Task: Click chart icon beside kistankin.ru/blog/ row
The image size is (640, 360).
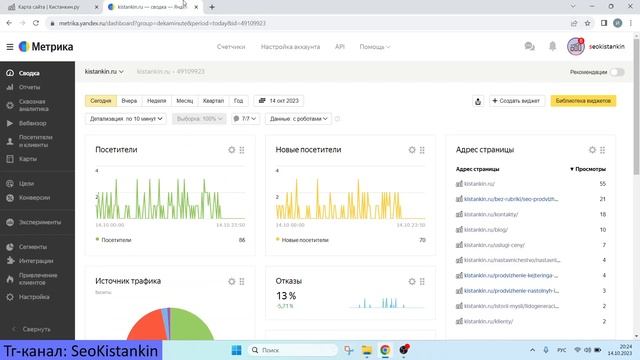Action: pos(459,230)
